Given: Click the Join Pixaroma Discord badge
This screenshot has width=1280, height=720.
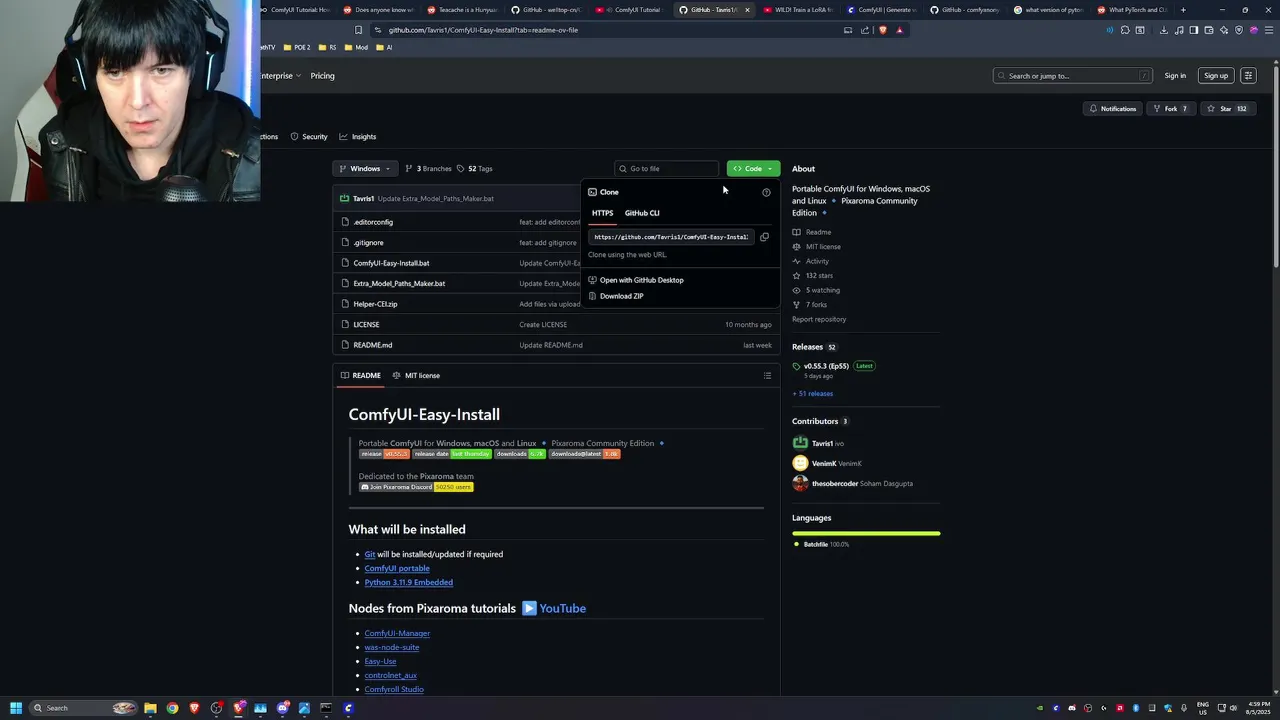Looking at the screenshot, I should [416, 487].
